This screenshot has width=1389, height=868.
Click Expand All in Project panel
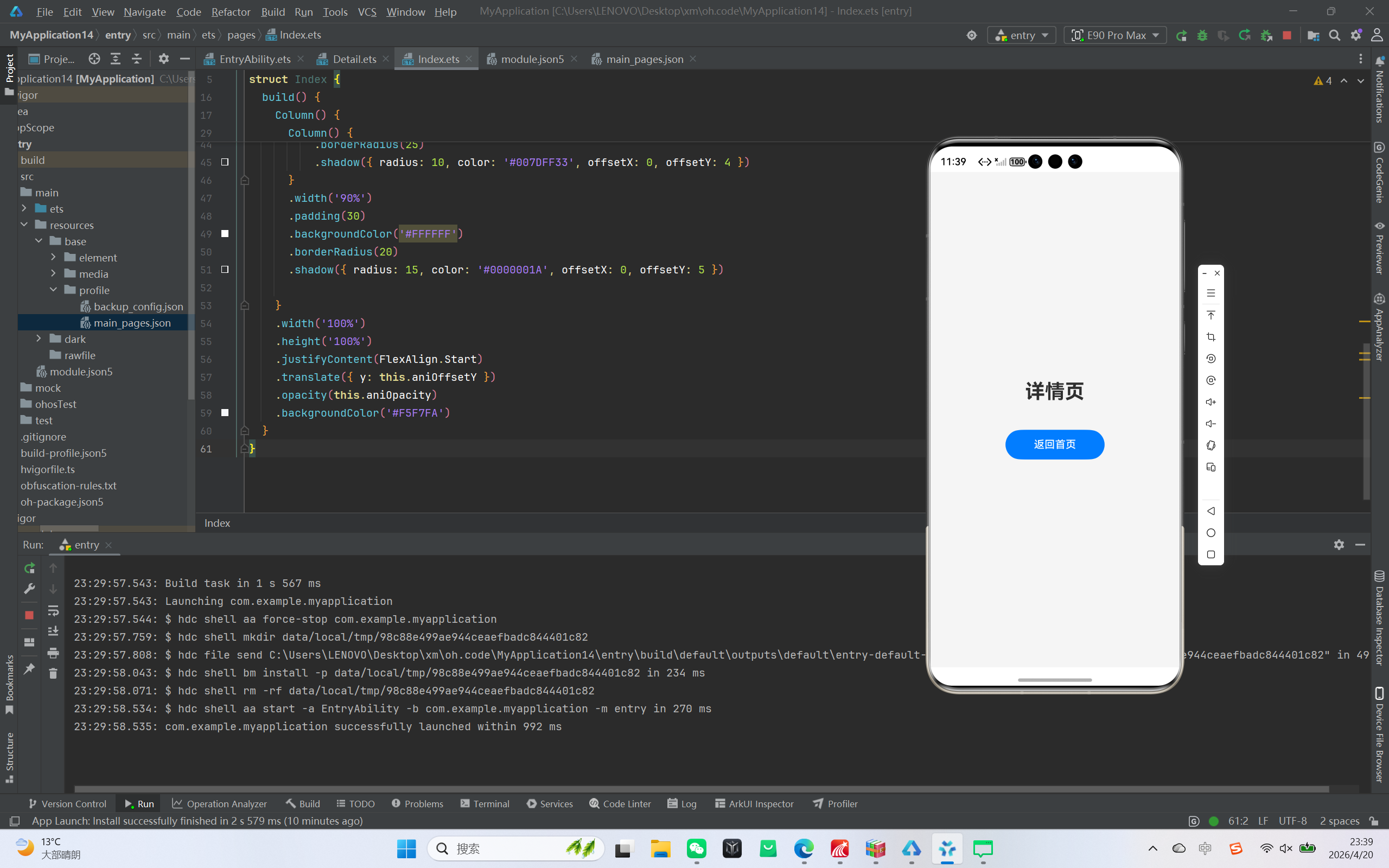coord(116,59)
